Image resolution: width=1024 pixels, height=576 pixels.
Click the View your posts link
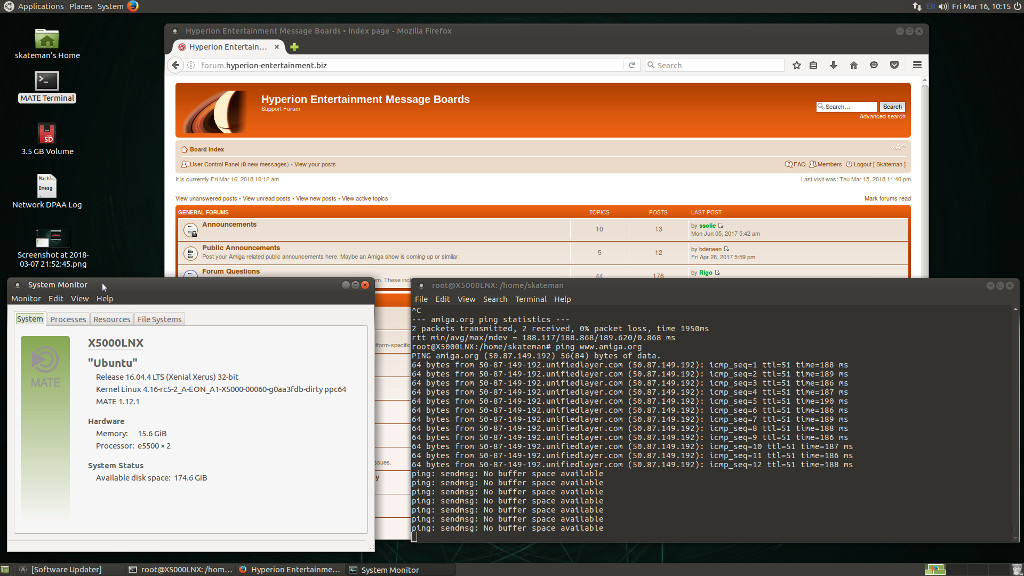[x=315, y=165]
